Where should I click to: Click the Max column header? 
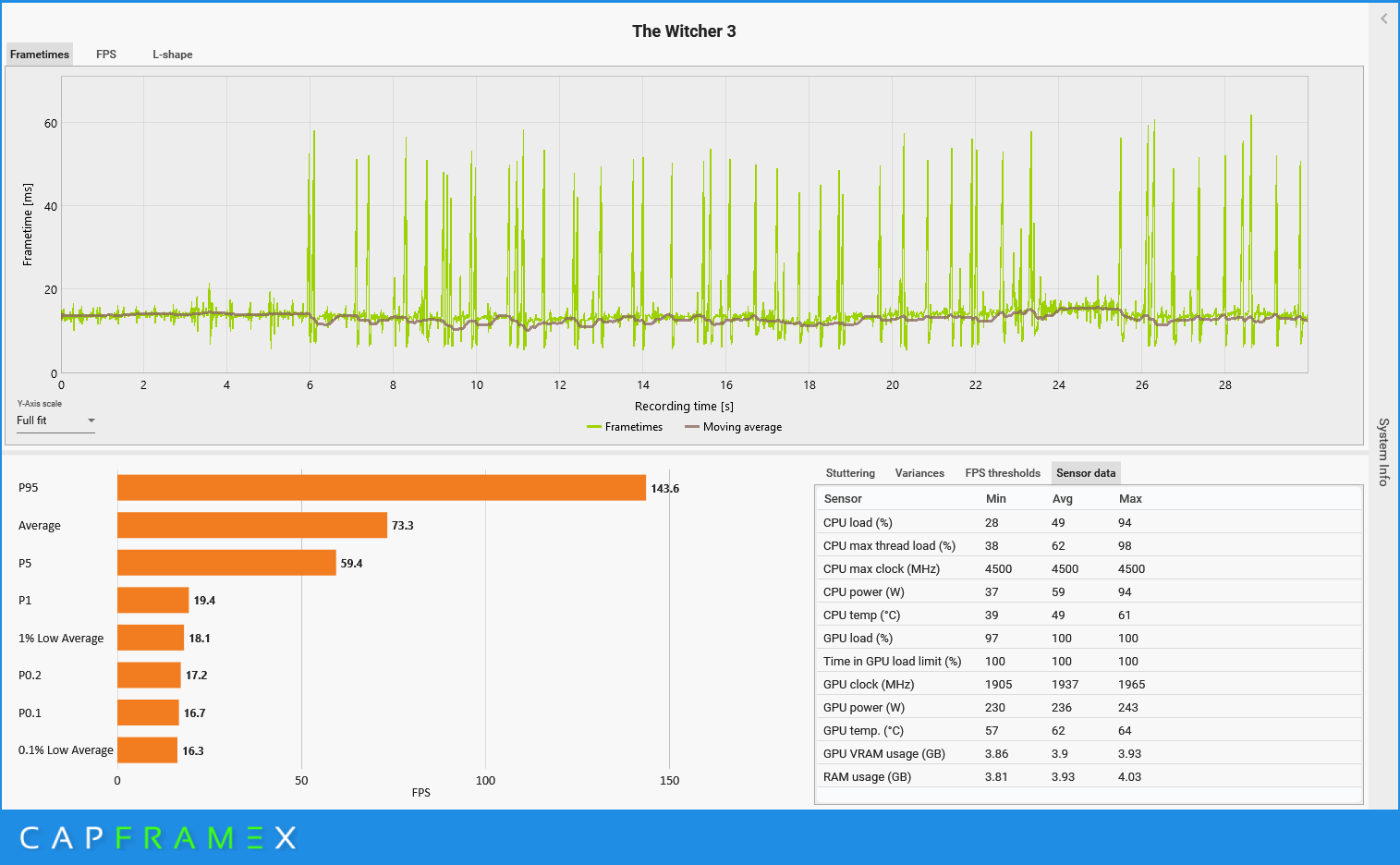coord(1130,499)
